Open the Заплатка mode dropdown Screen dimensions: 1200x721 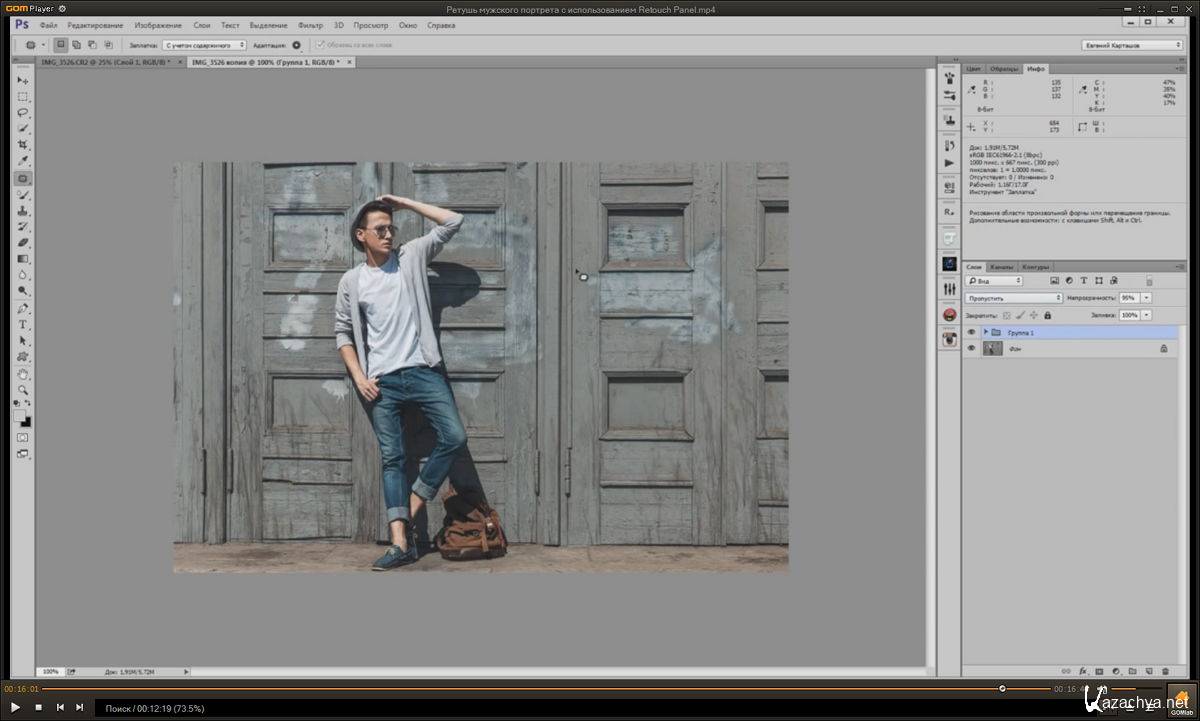(204, 45)
